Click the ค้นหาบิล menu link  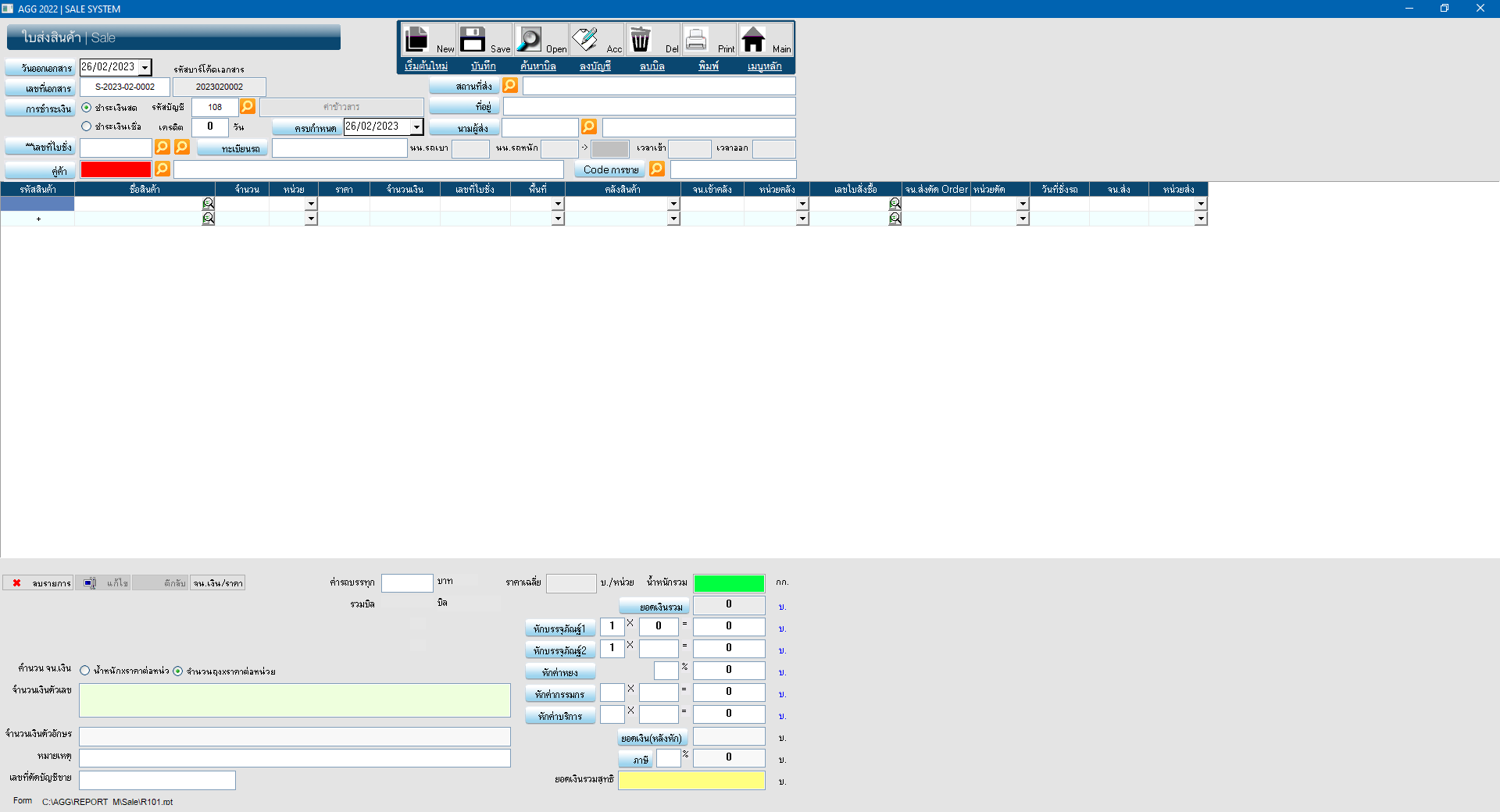point(537,66)
